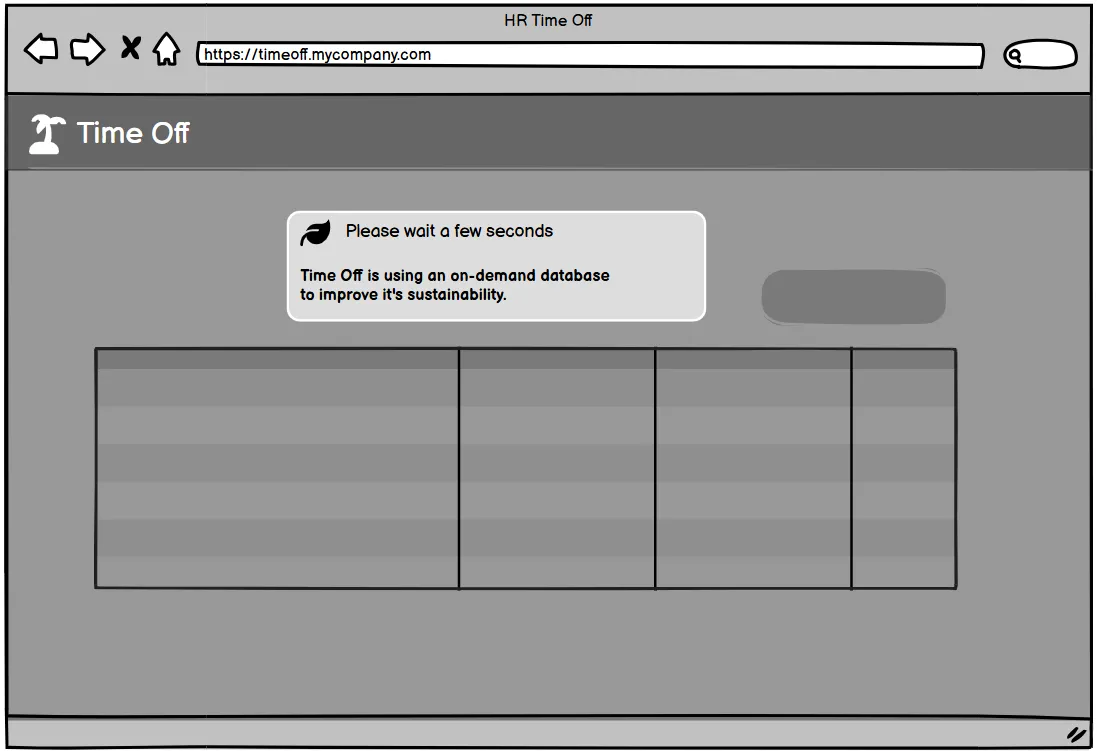Click the palm tree logo icon
This screenshot has width=1097, height=751.
[x=46, y=134]
